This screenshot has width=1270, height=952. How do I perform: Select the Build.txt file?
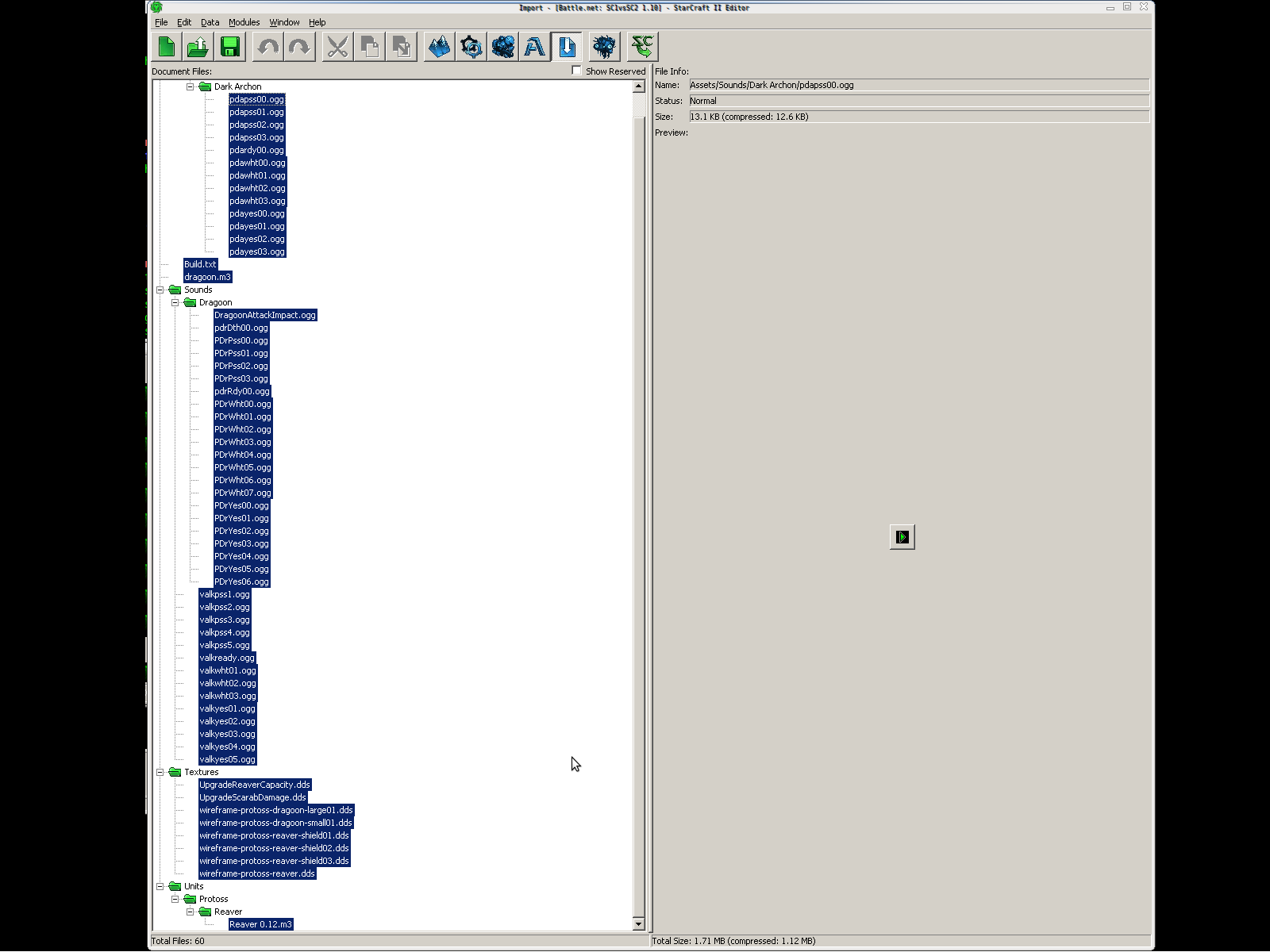(x=200, y=264)
